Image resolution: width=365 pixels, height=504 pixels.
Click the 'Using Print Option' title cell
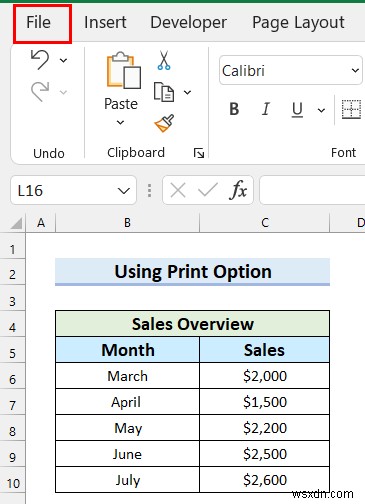tap(193, 272)
